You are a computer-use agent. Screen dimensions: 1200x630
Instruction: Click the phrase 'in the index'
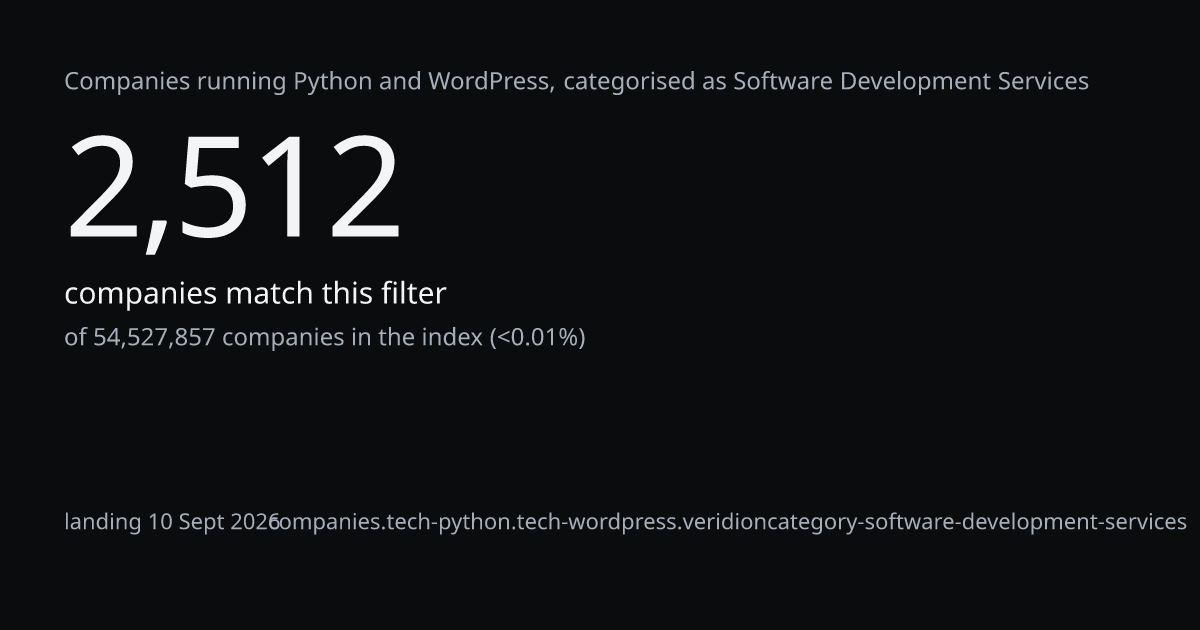pyautogui.click(x=416, y=337)
